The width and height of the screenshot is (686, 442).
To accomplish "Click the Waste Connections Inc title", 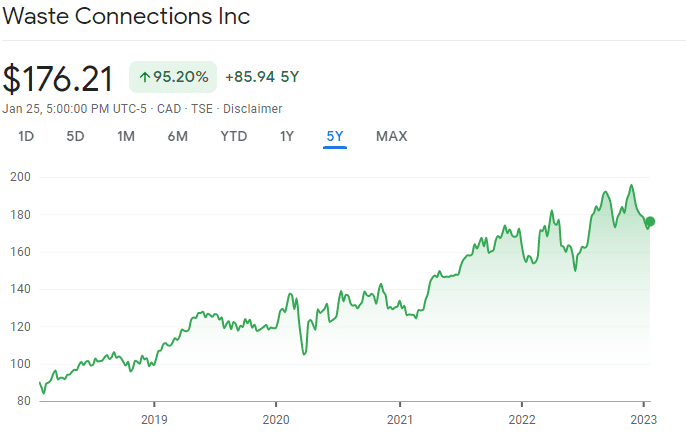I will pyautogui.click(x=125, y=17).
